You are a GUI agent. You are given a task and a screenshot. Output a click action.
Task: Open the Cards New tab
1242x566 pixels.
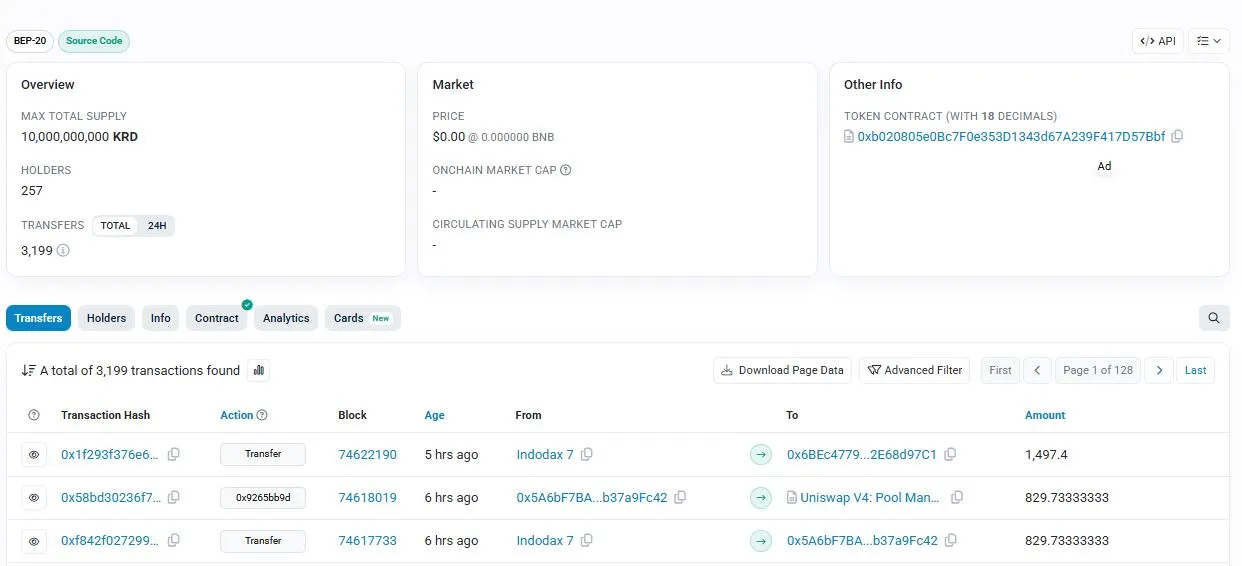pos(362,318)
